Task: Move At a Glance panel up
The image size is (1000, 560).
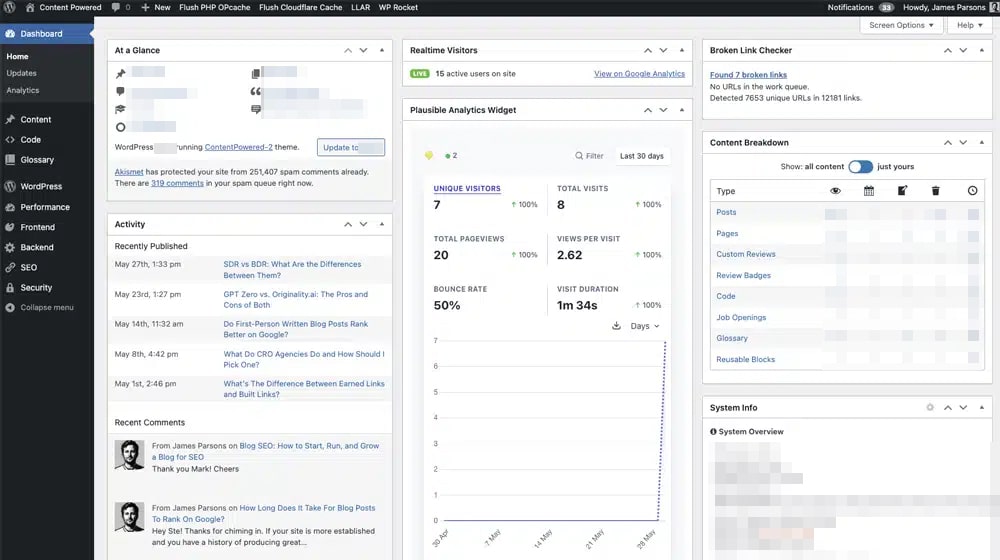Action: coord(348,50)
